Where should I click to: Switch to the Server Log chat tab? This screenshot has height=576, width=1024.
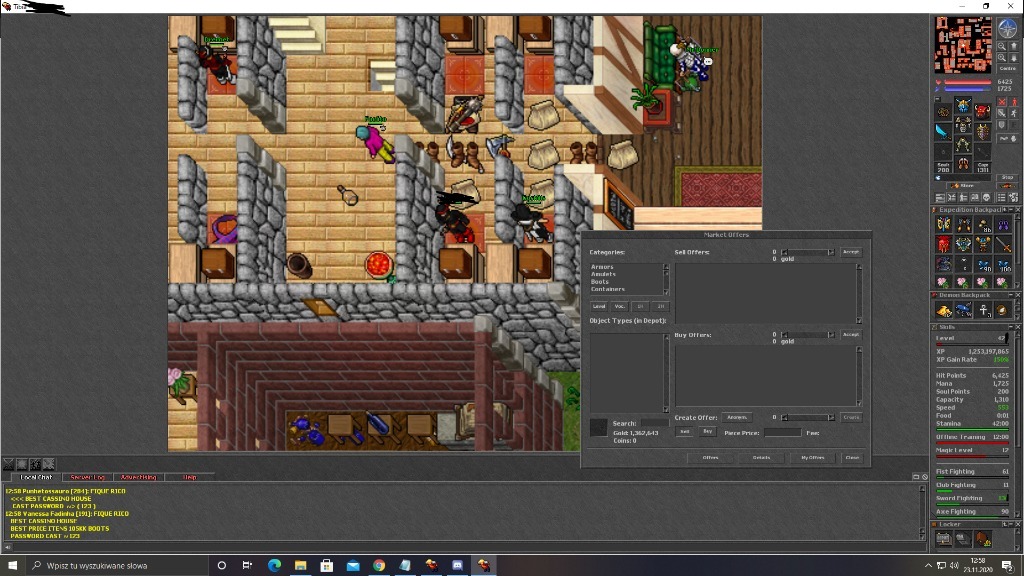(87, 477)
